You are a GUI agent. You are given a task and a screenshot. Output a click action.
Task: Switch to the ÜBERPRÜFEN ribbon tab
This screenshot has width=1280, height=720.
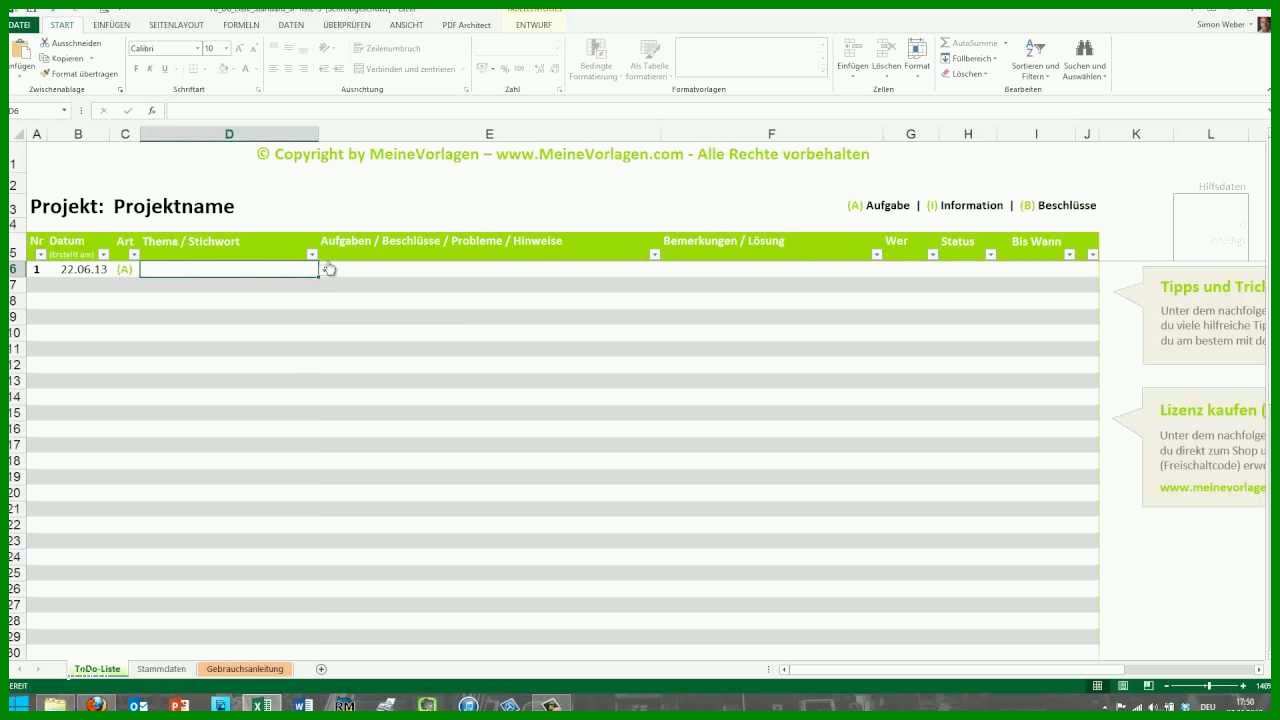(347, 25)
